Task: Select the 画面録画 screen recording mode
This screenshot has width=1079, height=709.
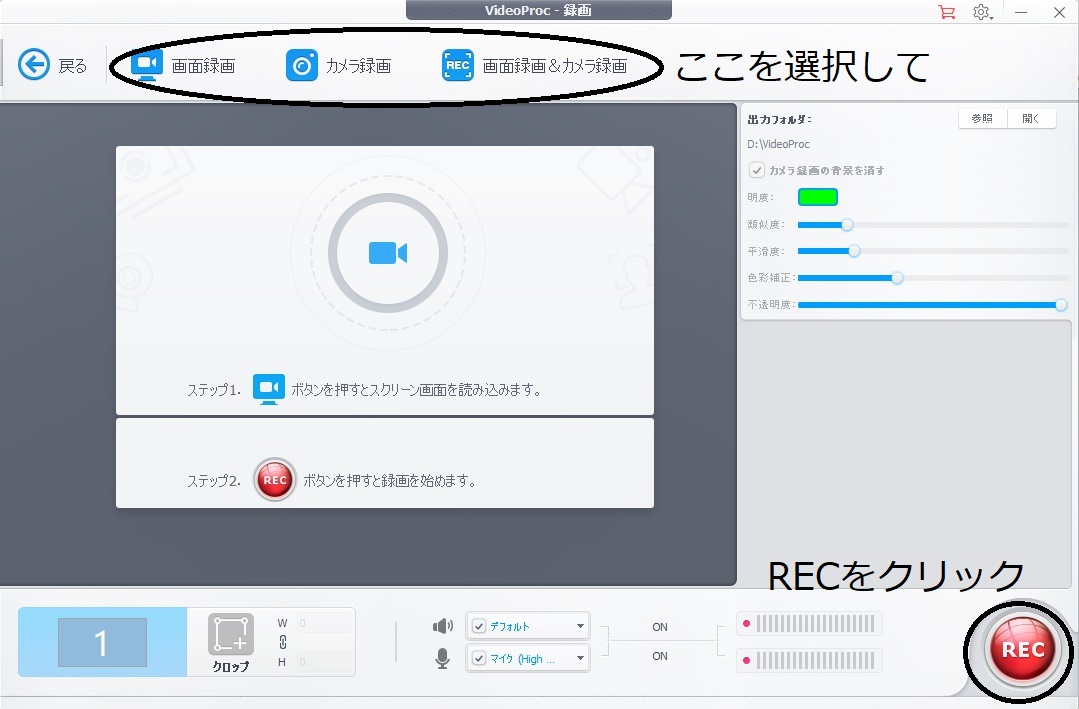Action: coord(183,65)
